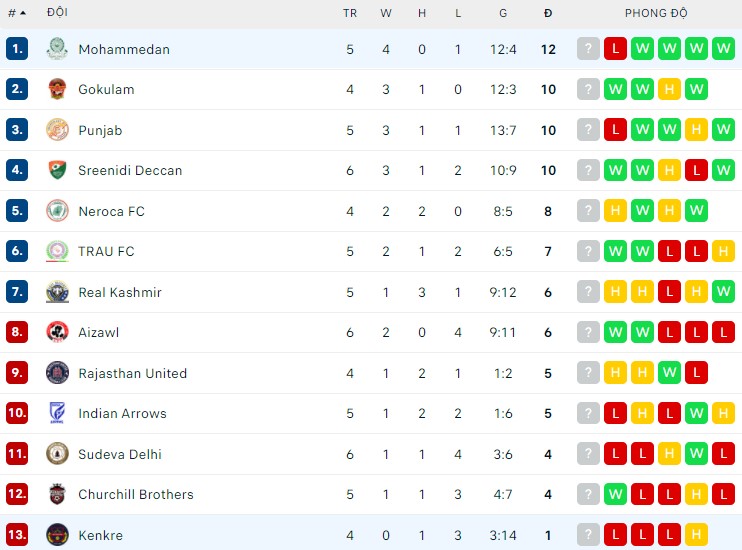Click the Gokulam team logo
The image size is (742, 550).
[57, 89]
